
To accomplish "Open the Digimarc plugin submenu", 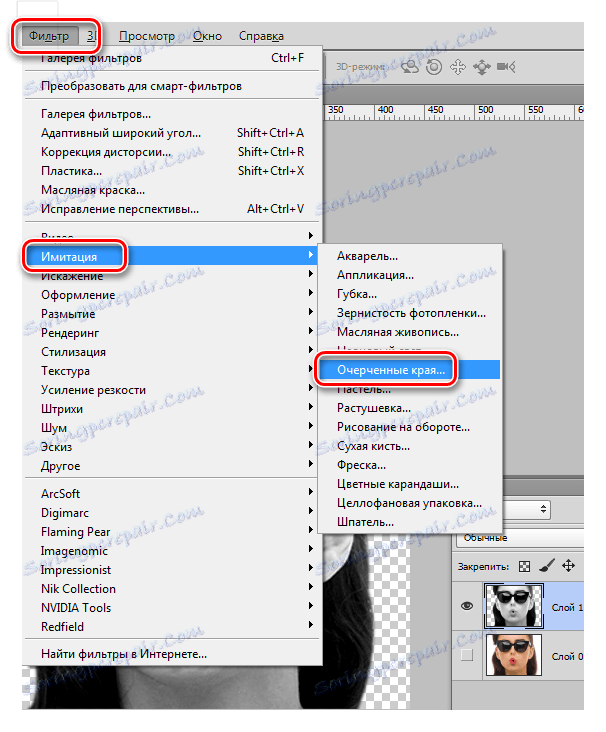I will pyautogui.click(x=172, y=513).
